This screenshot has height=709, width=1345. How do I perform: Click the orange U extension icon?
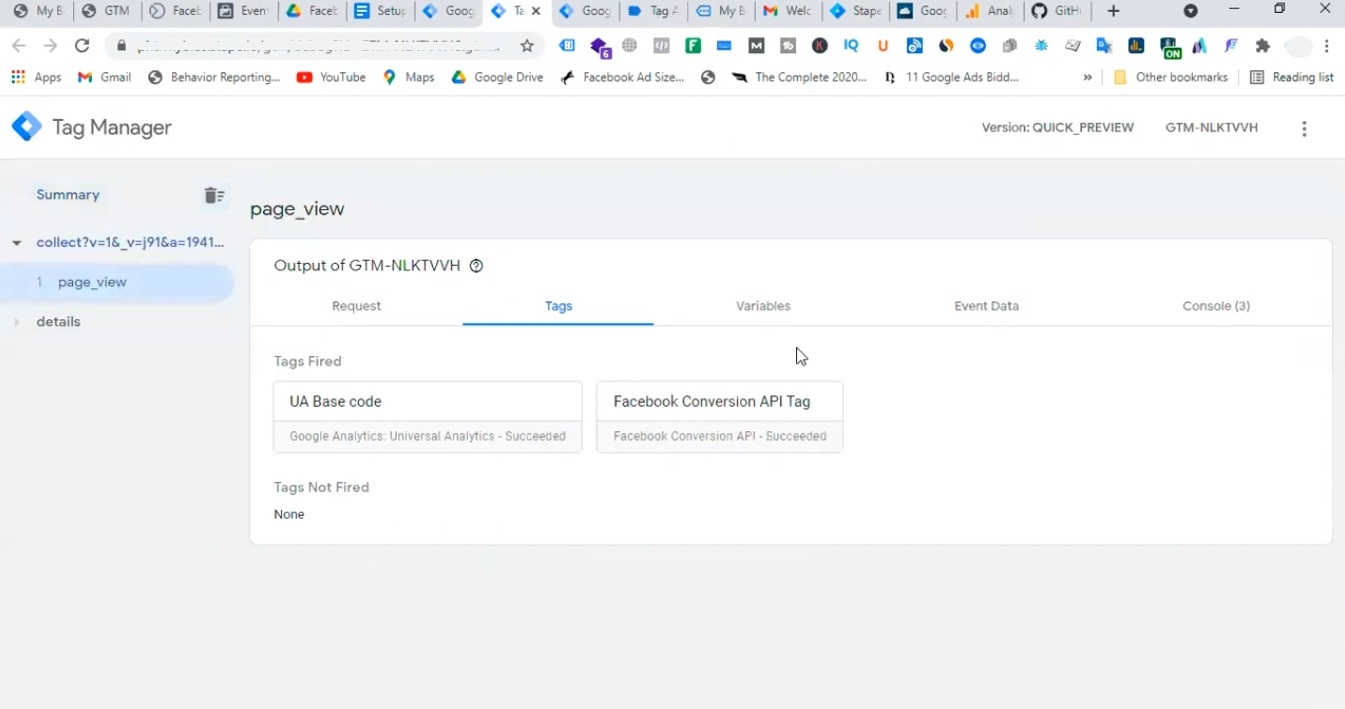[x=883, y=46]
